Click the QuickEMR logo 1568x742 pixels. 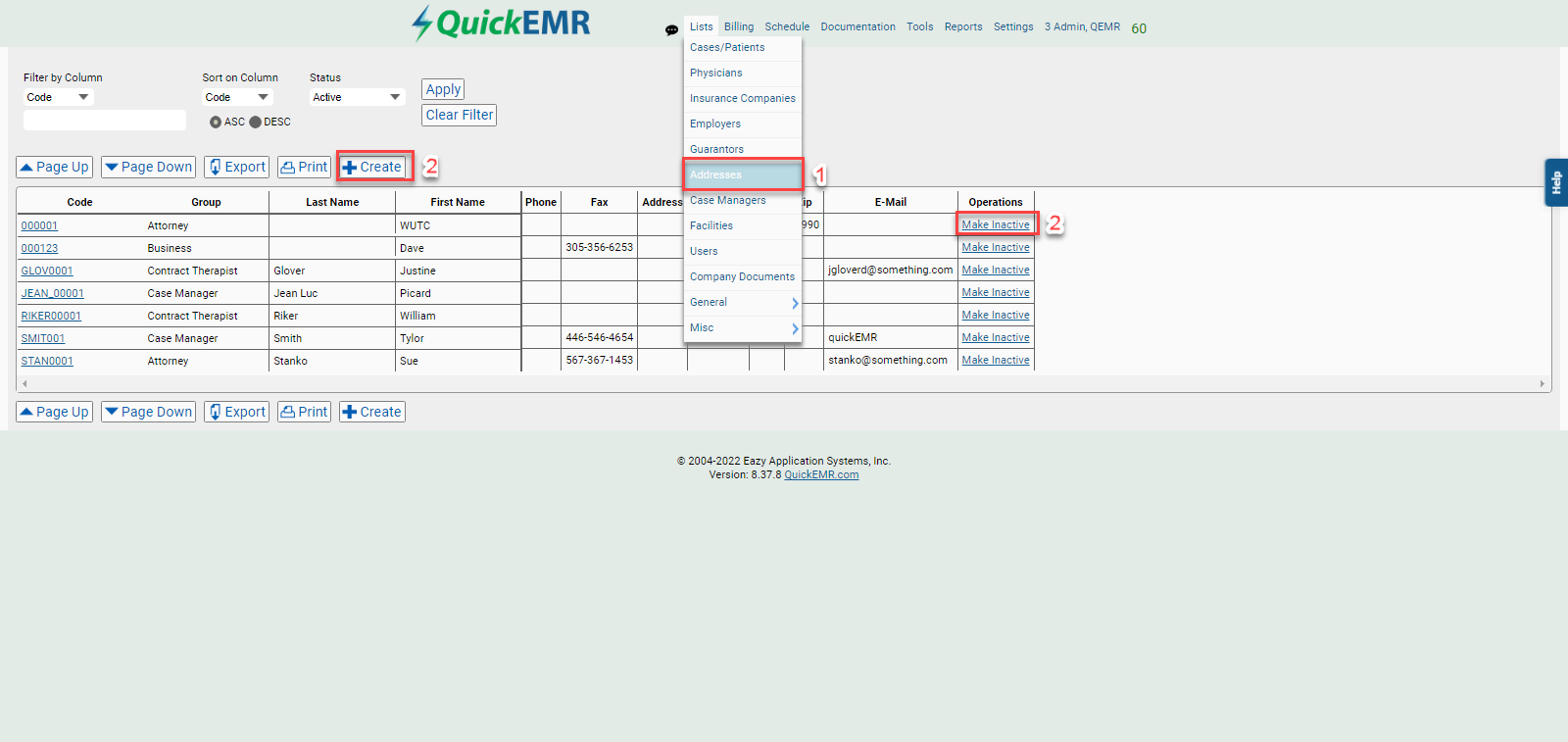501,23
